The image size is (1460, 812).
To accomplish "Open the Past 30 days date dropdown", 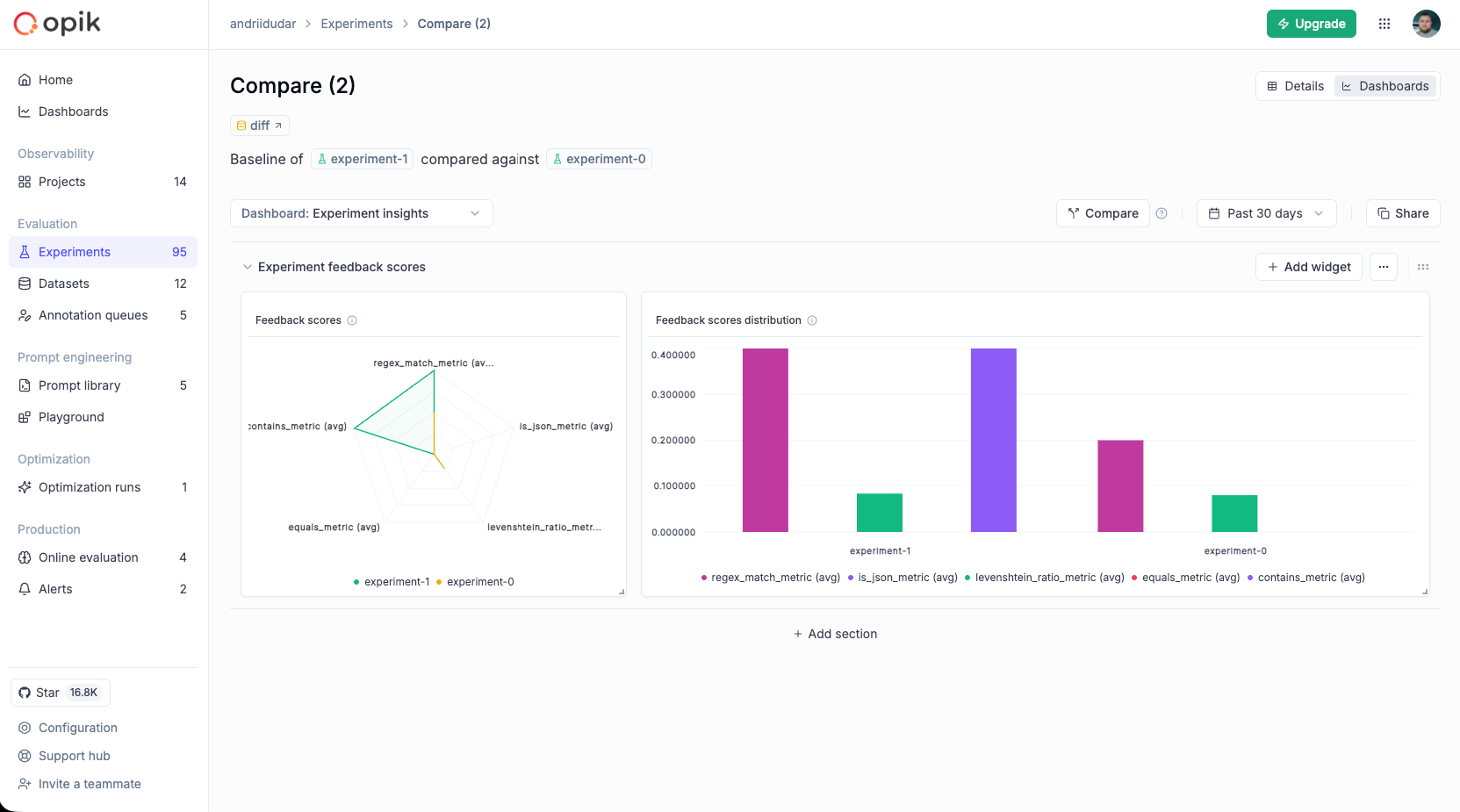I will [x=1266, y=213].
